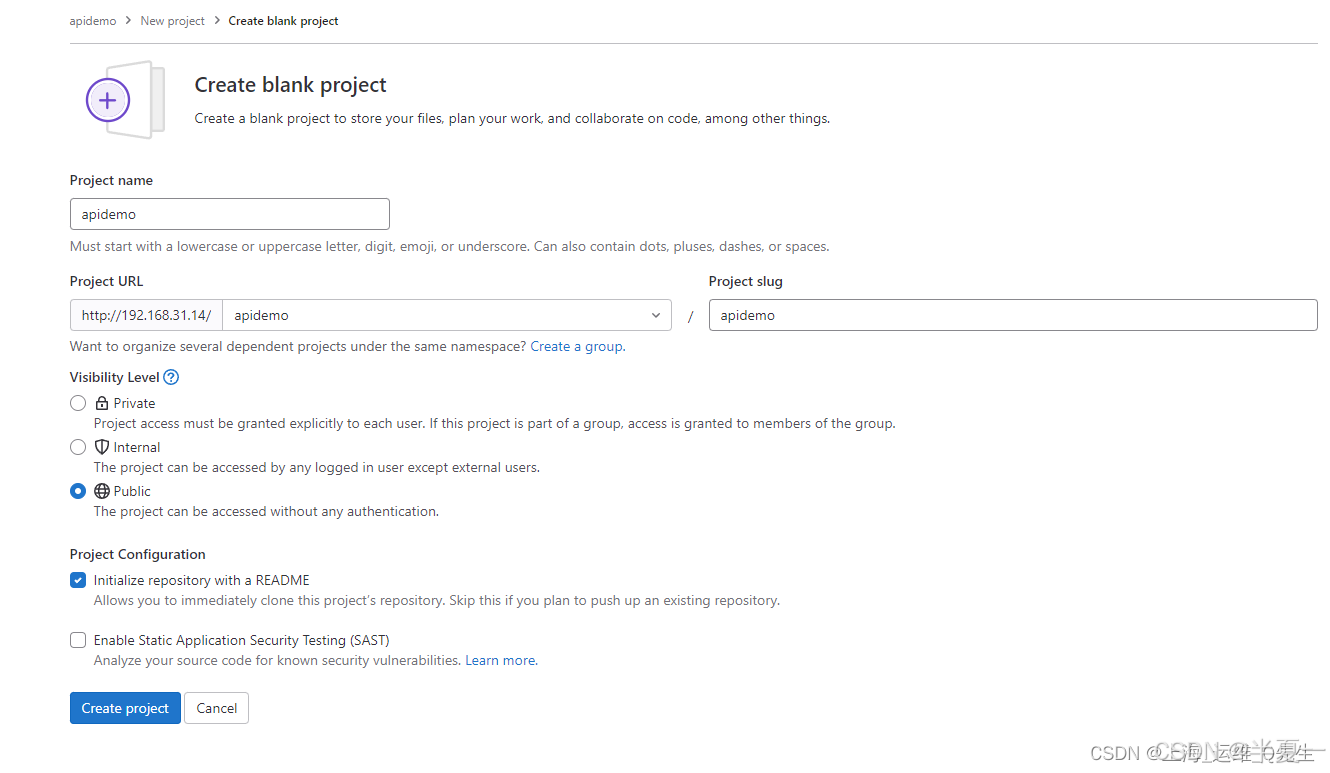Select the Private visibility radio button
The width and height of the screenshot is (1330, 773).
click(78, 402)
